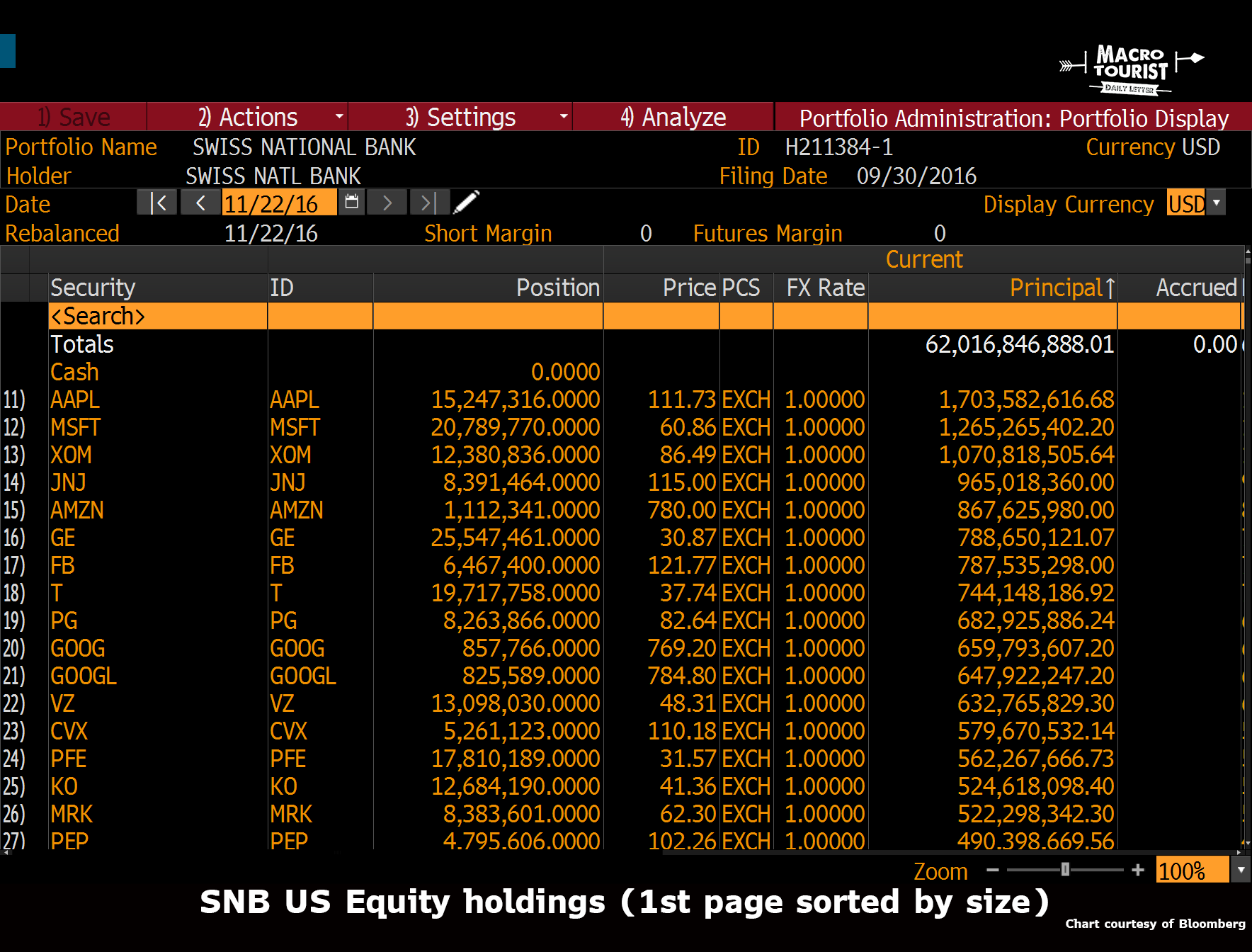Open the MSFT security row
This screenshot has width=1252, height=952.
[623, 427]
